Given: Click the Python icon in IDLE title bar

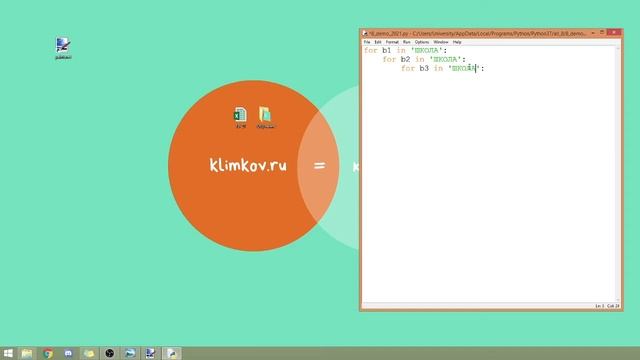Looking at the screenshot, I should coord(365,33).
